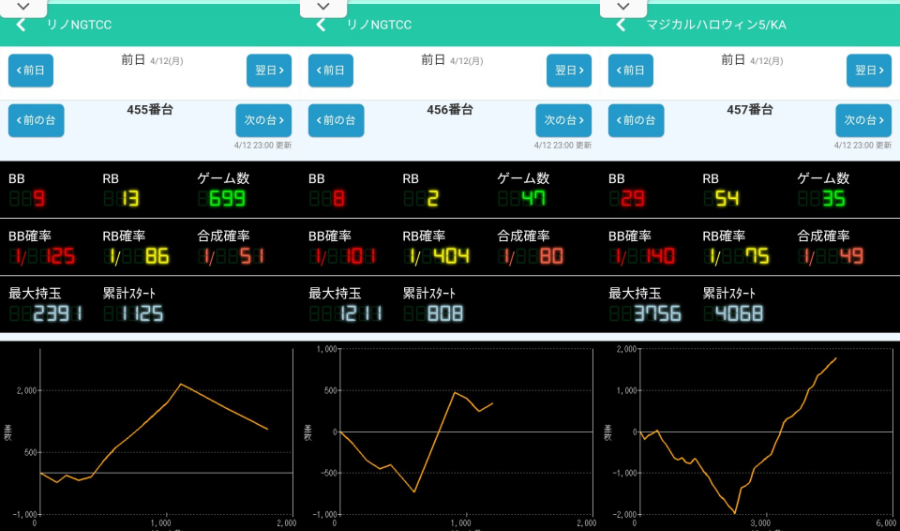Expand the pull-down tab above the マジカルハロウィン5/KA panel
This screenshot has width=900, height=531.
point(624,6)
